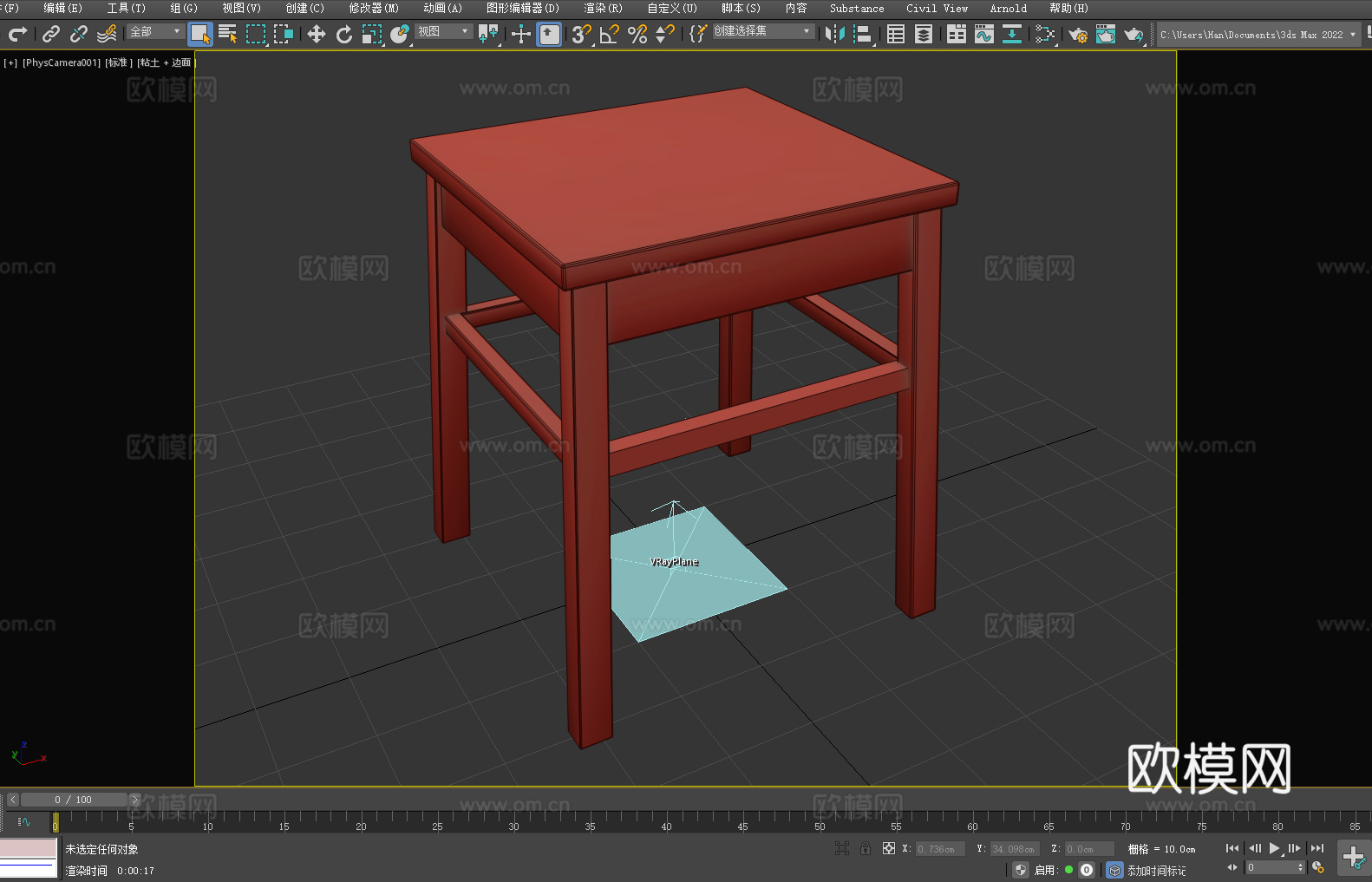Open the Civil View menu

937,8
